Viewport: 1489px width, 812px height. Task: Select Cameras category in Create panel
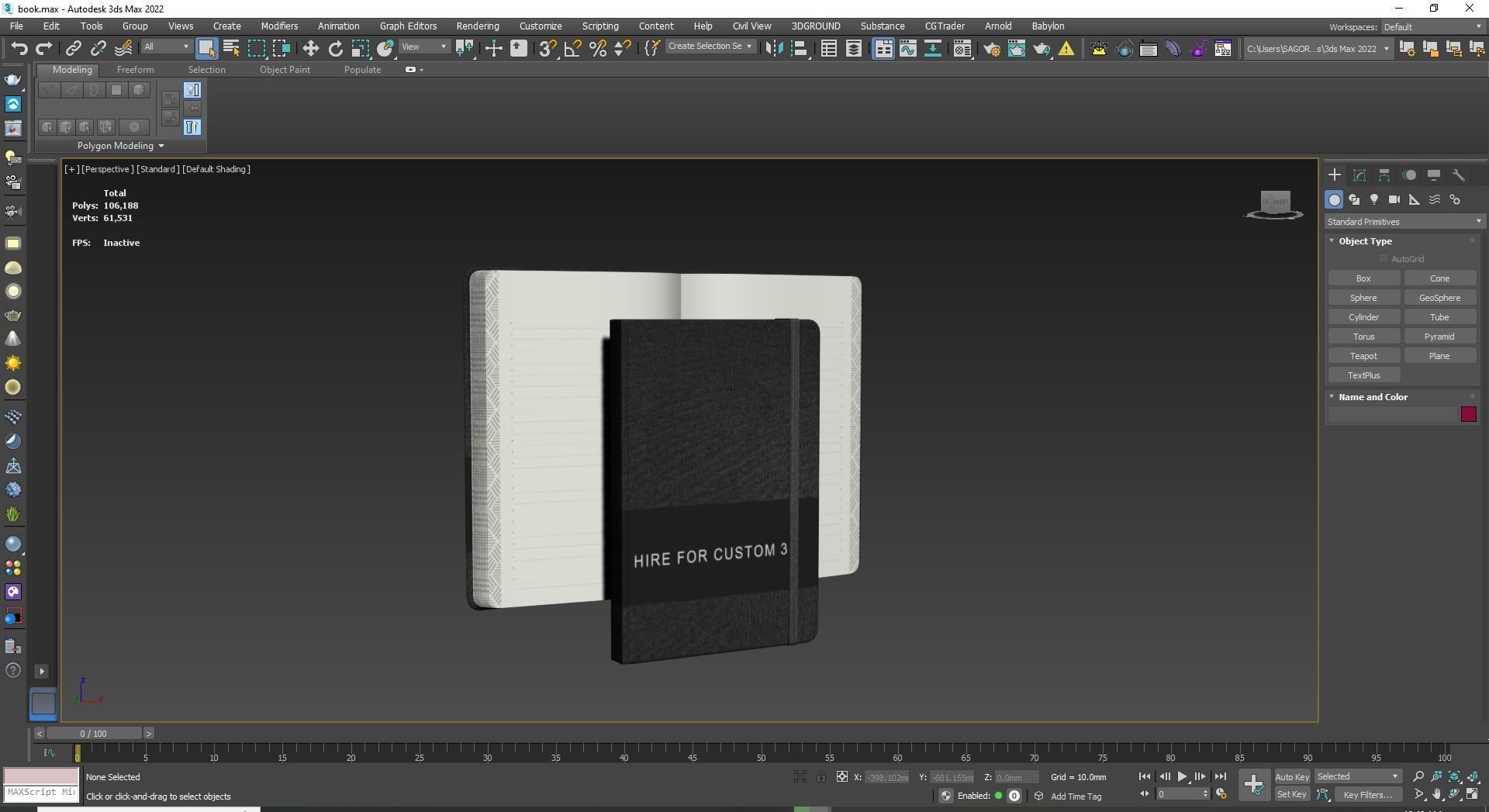[1394, 200]
